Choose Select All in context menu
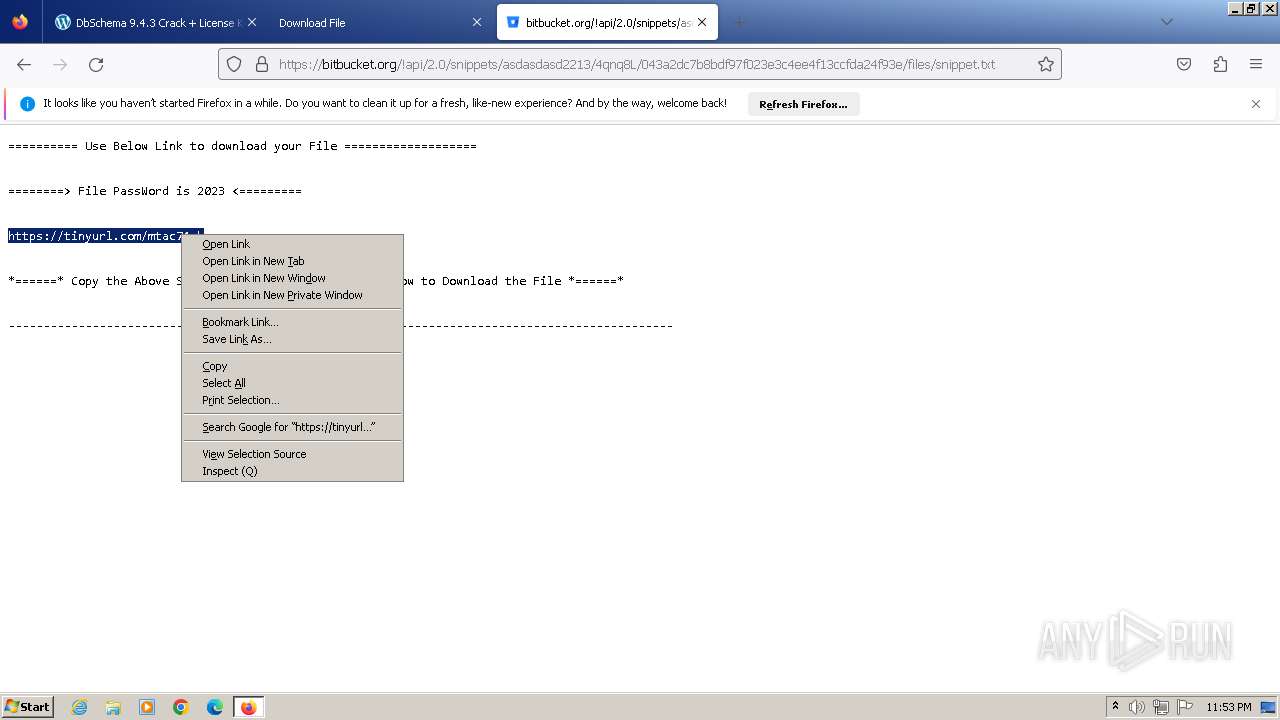1280x720 pixels. 292,383
